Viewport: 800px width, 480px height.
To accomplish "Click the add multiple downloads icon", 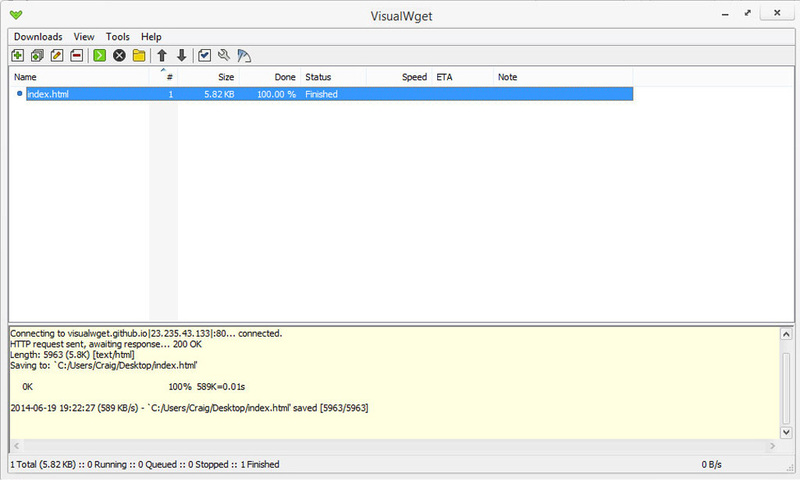I will click(37, 55).
